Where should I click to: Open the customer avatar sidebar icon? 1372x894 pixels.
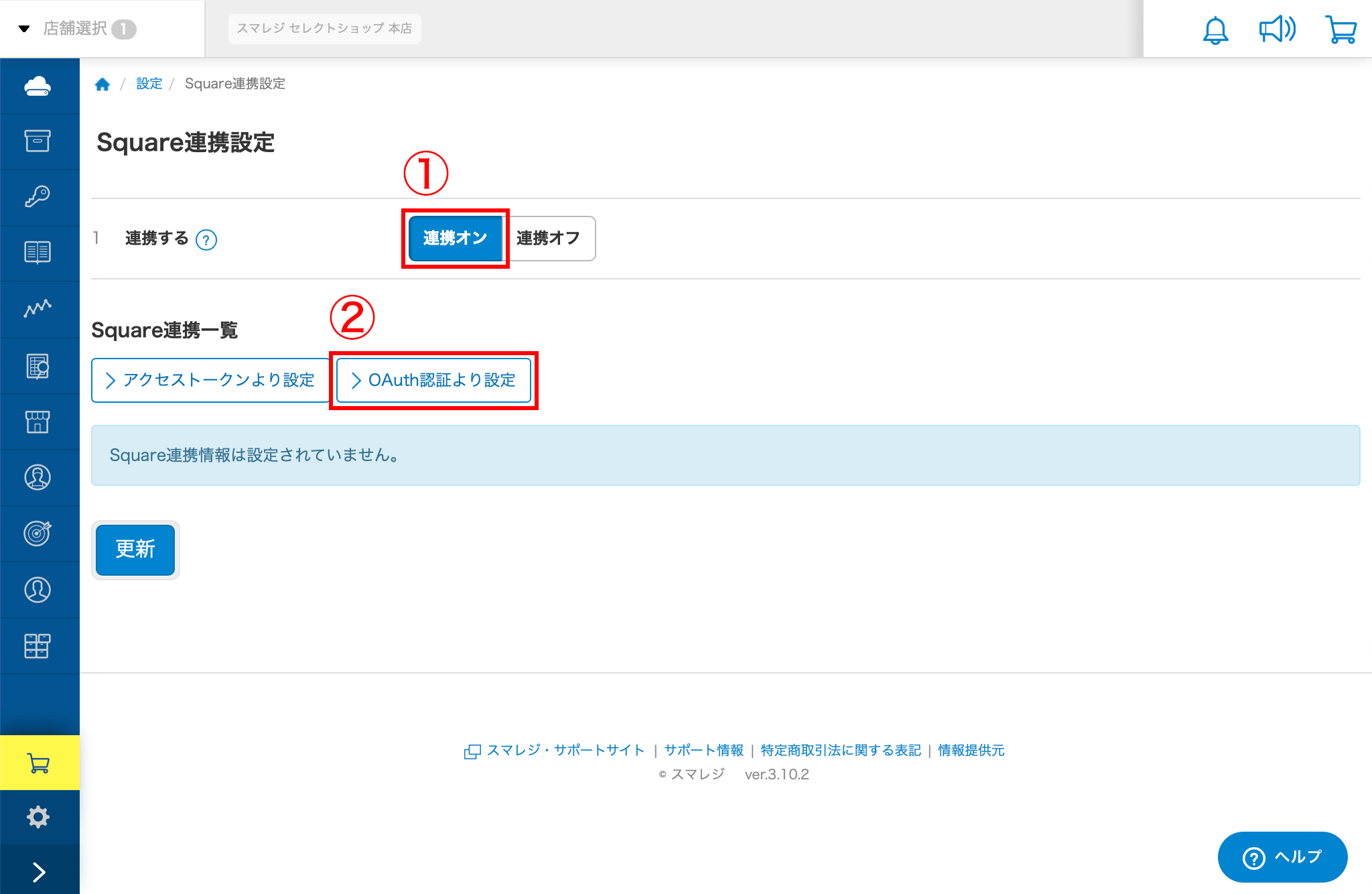coord(38,477)
